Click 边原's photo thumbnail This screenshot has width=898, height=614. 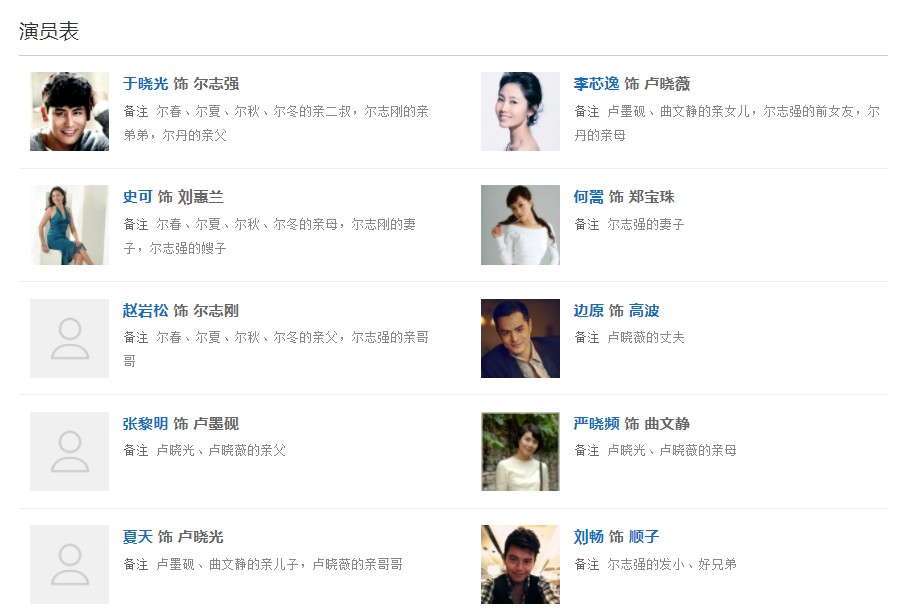(520, 338)
